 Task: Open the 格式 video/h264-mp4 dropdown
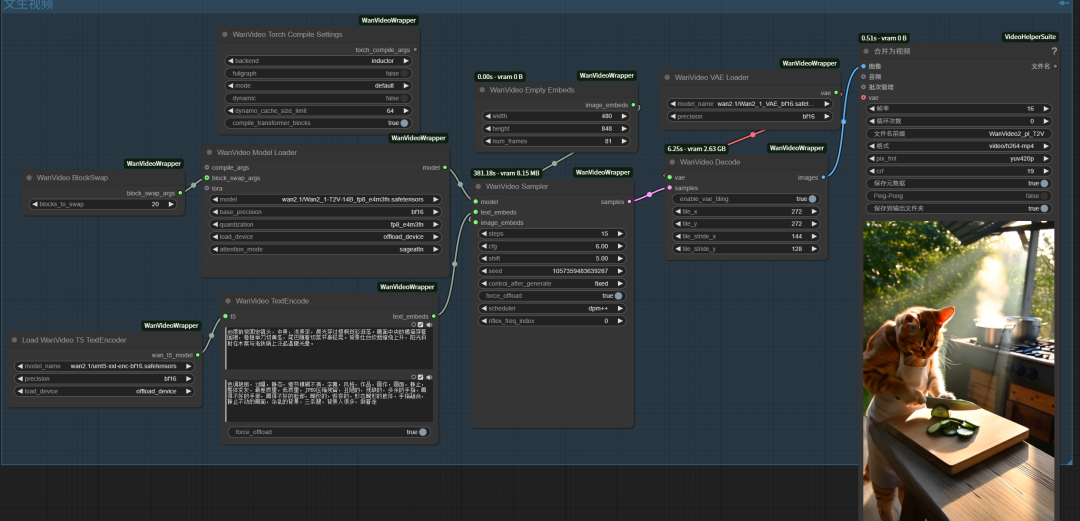click(x=959, y=146)
